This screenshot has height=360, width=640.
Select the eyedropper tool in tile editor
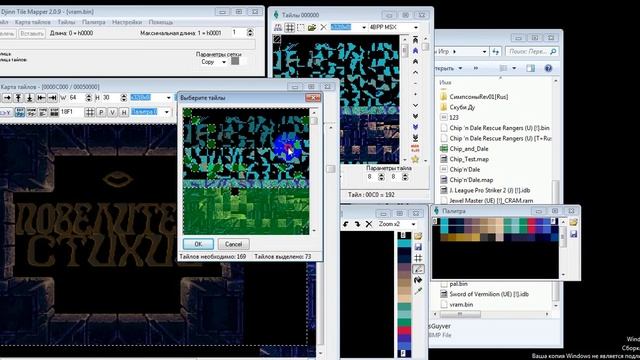(x=418, y=291)
